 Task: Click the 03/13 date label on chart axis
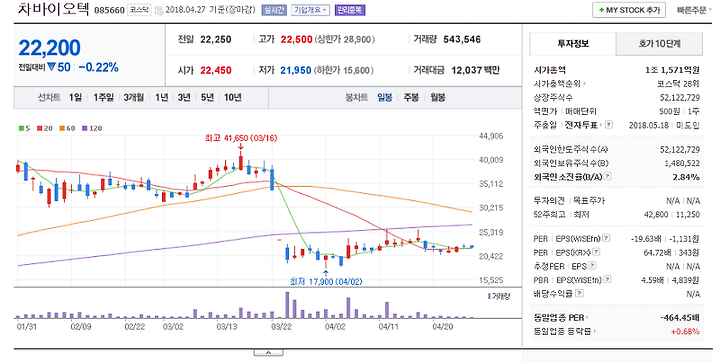[227, 327]
